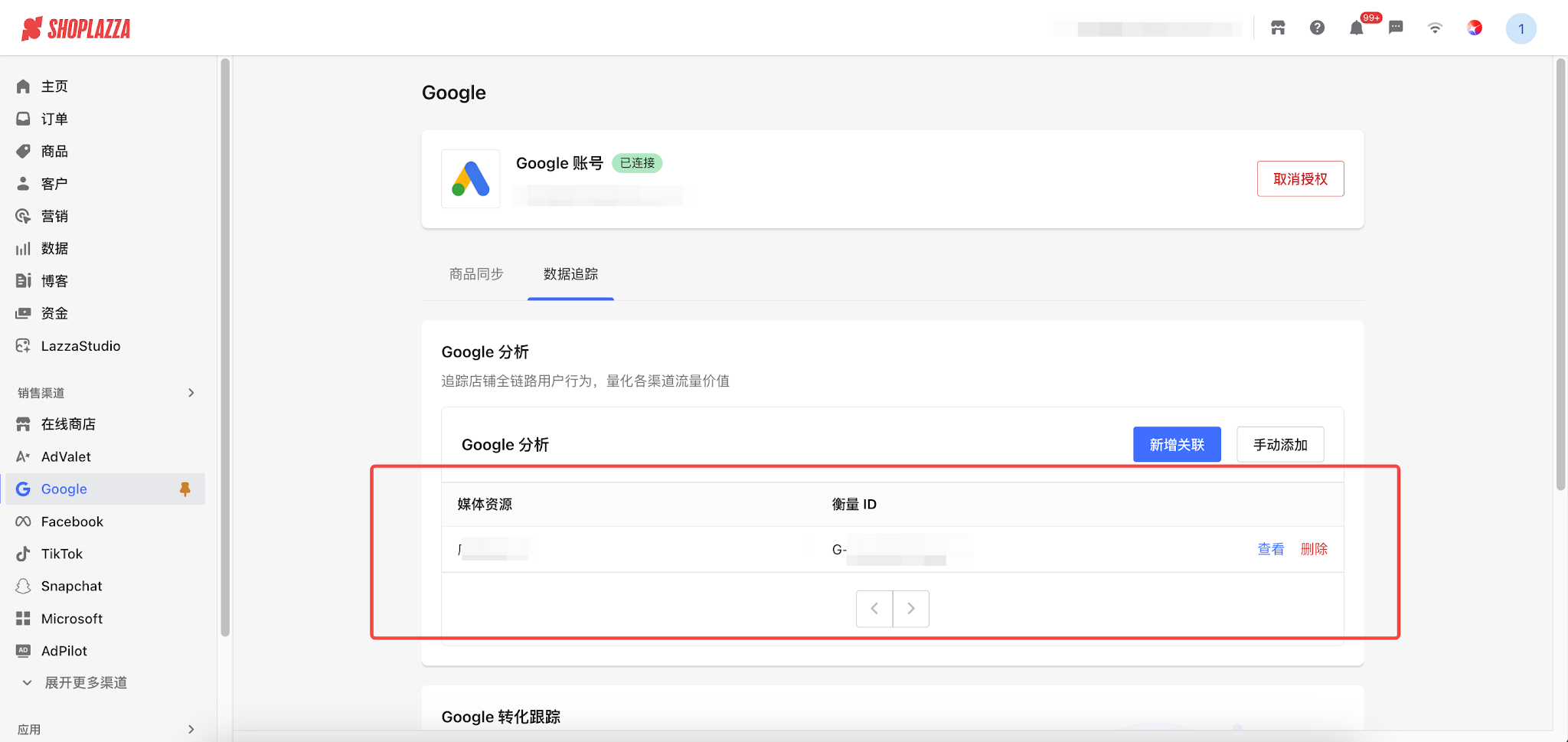This screenshot has height=742, width=1568.
Task: Click the Google G channel icon
Action: click(23, 489)
